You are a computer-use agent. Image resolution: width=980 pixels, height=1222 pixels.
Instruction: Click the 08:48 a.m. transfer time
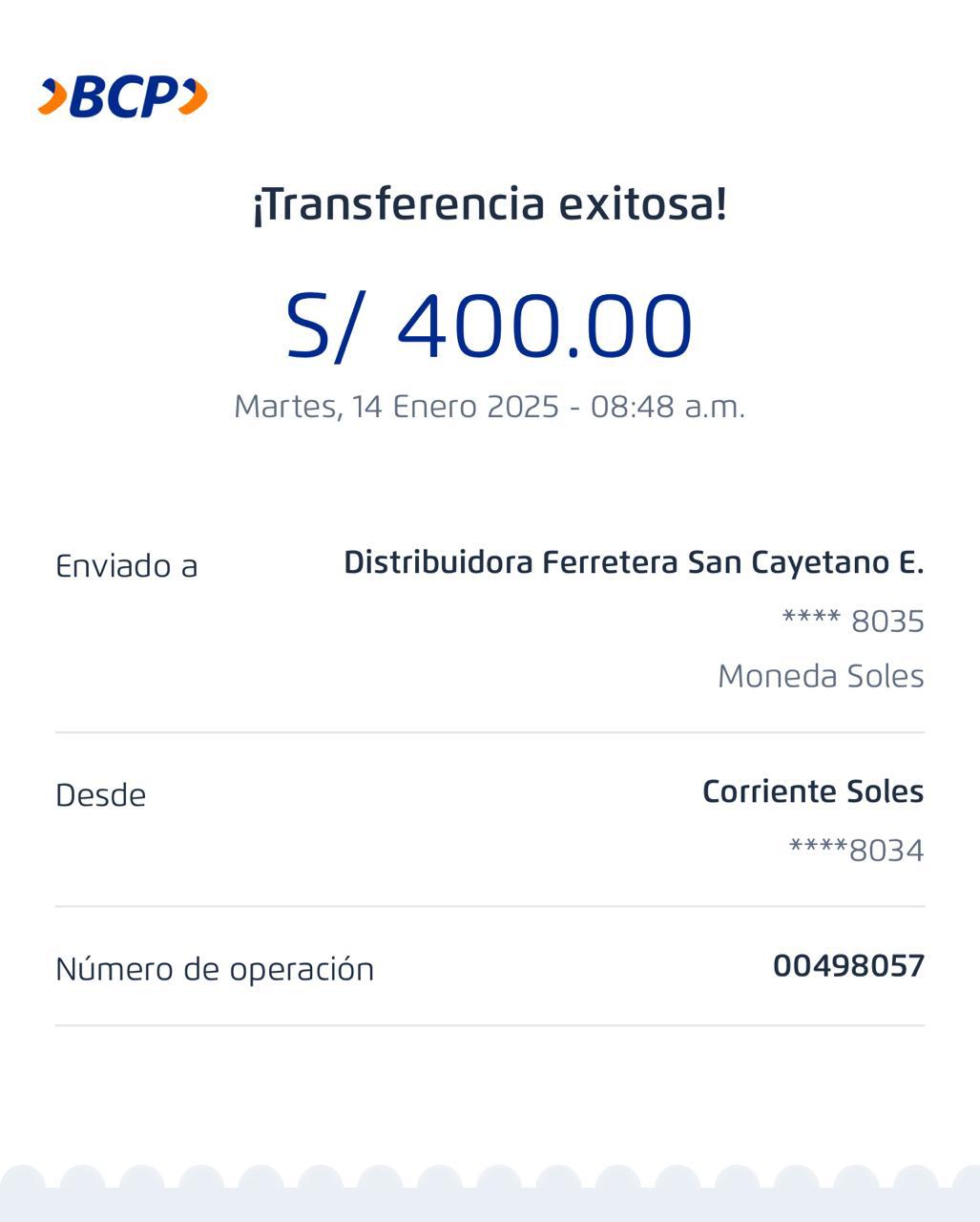coord(667,407)
